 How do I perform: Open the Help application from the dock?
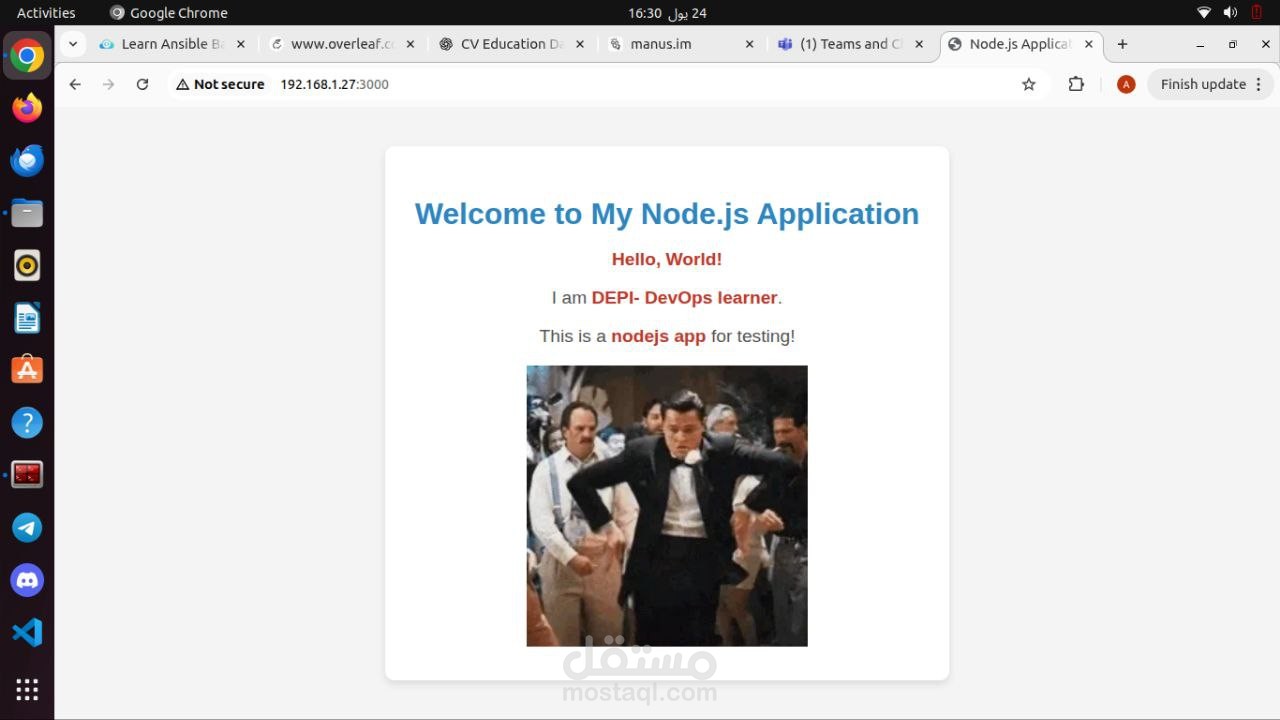(x=27, y=422)
